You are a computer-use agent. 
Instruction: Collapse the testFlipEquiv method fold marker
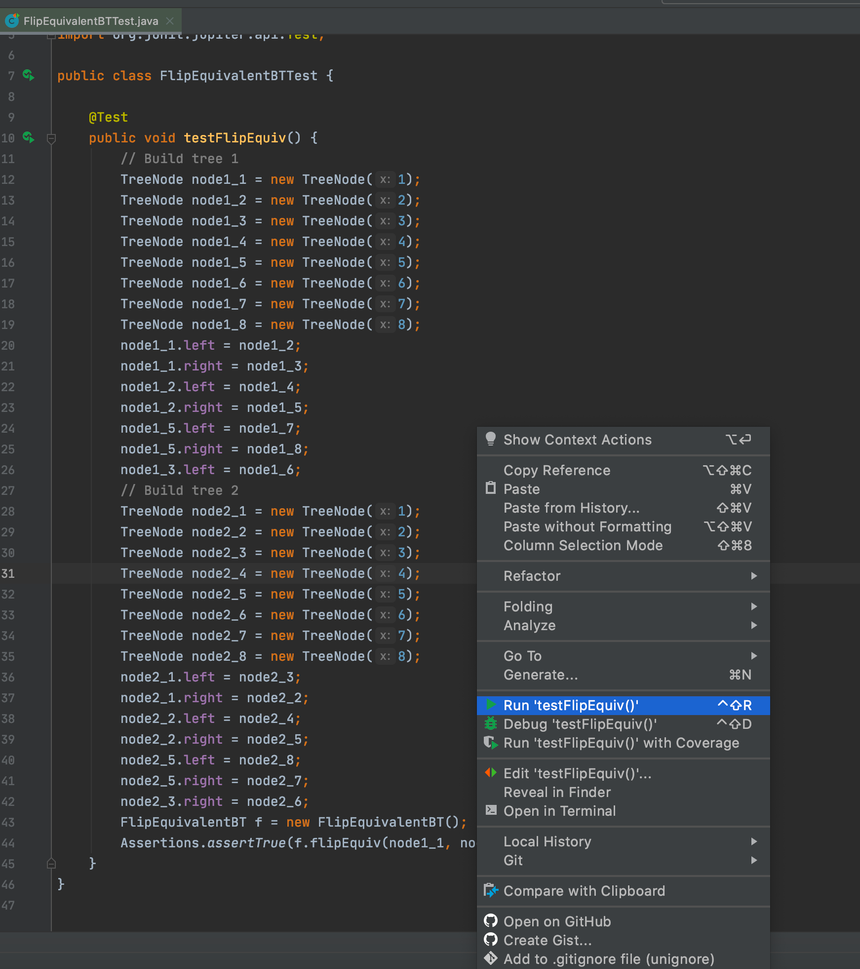point(51,139)
